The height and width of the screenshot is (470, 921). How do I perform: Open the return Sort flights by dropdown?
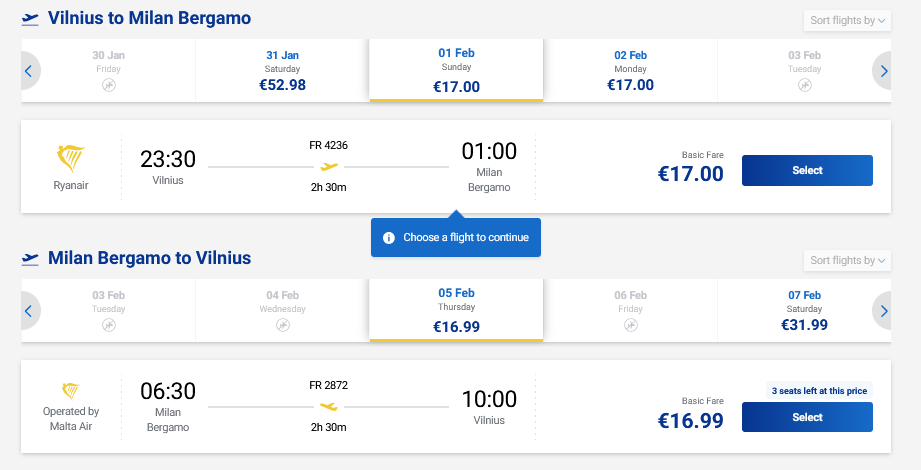[846, 260]
